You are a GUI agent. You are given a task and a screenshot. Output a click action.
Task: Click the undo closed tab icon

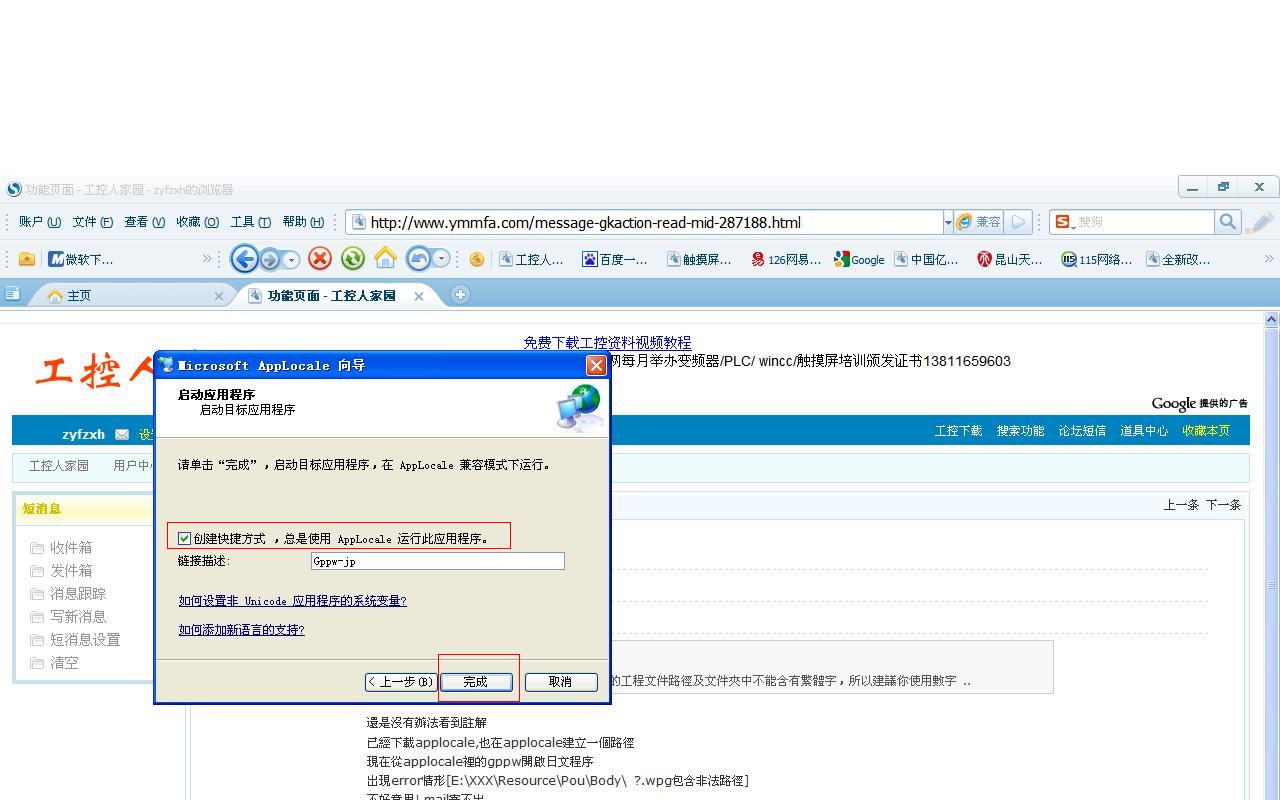coord(418,259)
